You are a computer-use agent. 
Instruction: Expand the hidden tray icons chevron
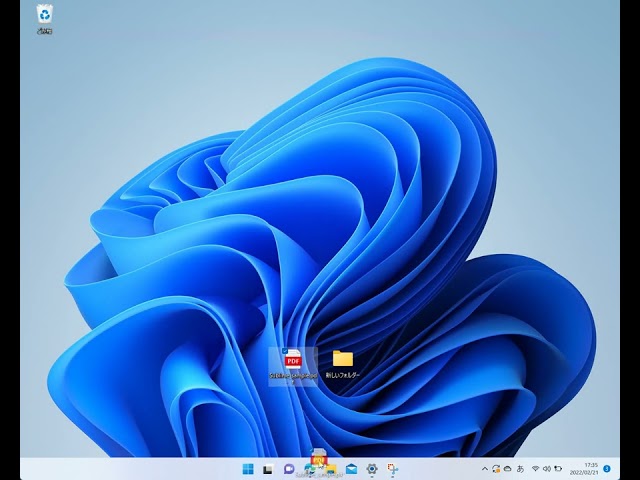pyautogui.click(x=484, y=469)
